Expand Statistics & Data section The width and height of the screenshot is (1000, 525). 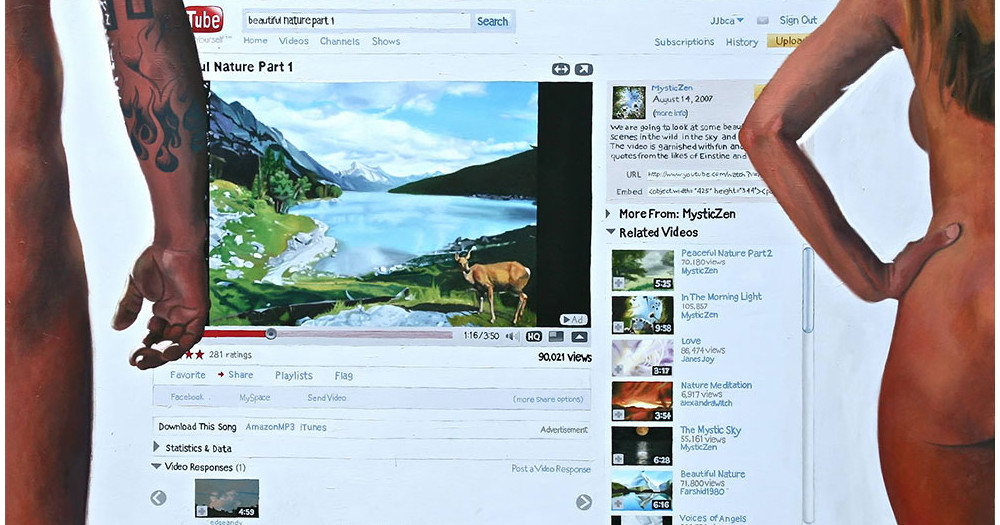pyautogui.click(x=156, y=447)
